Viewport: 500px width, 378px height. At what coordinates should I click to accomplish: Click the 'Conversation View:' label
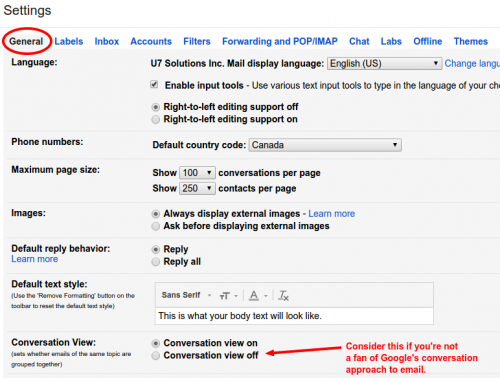[54, 342]
